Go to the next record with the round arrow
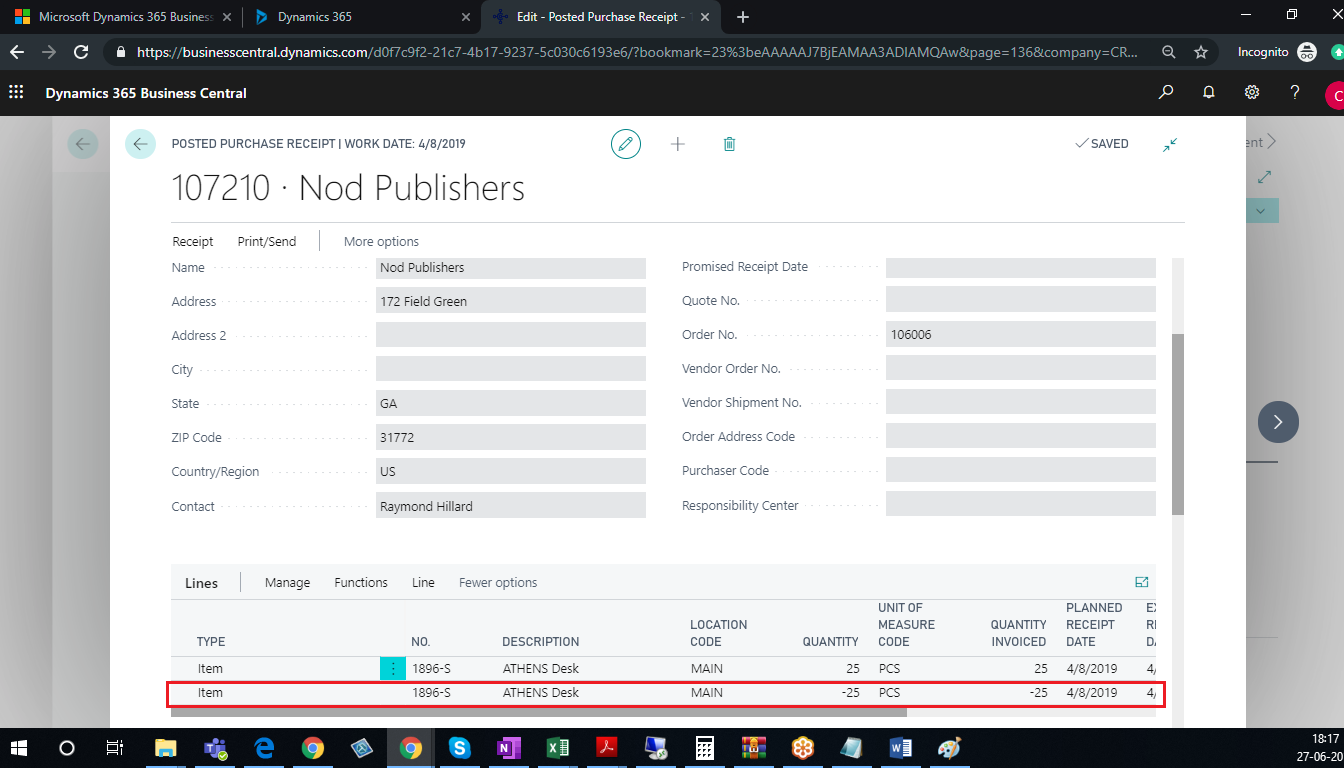Screen dimensions: 1344x768 (1278, 422)
